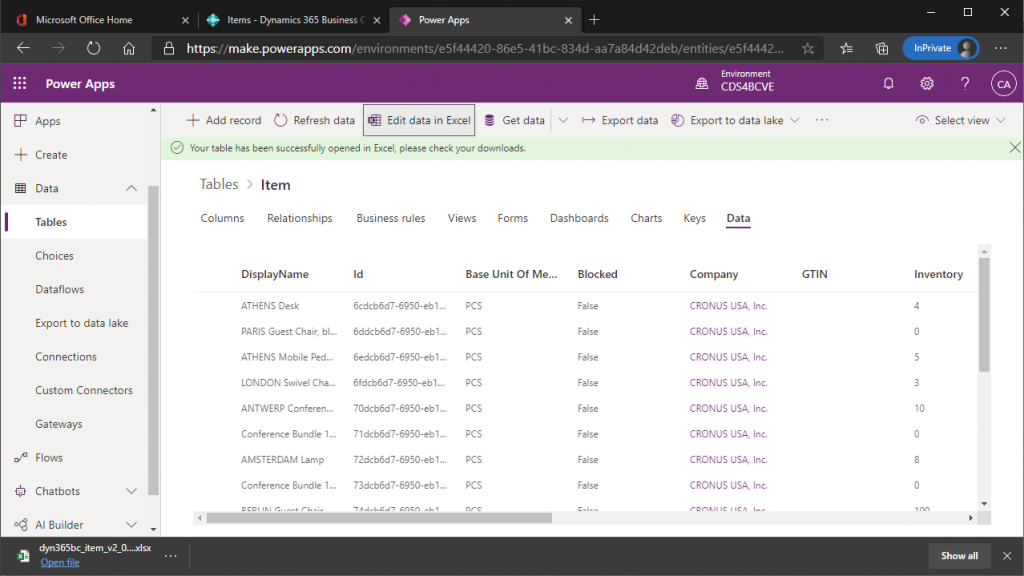Open notifications bell in Power Apps header
This screenshot has height=576, width=1024.
pyautogui.click(x=888, y=84)
